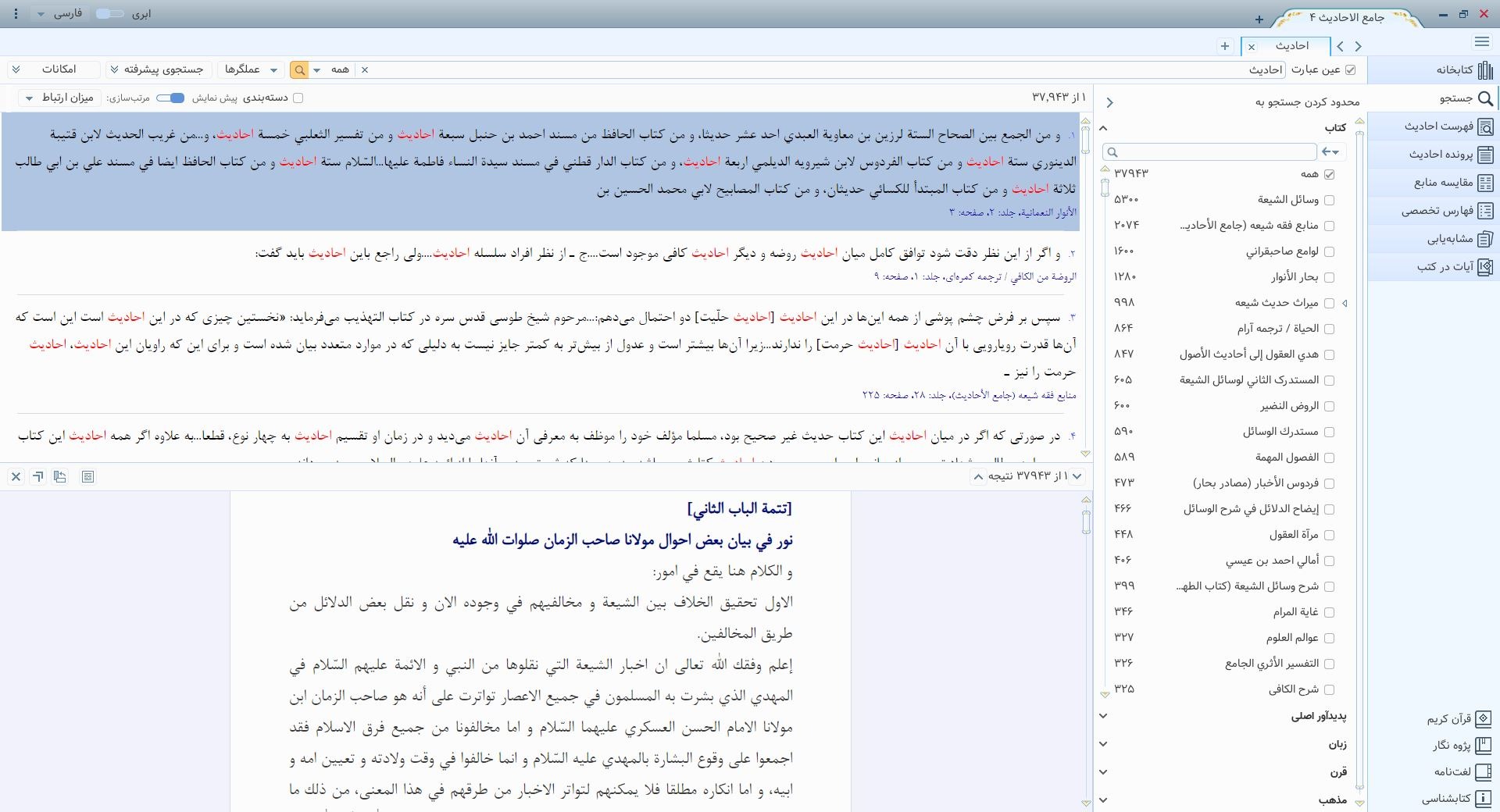Toggle the ابری cloud switch

[110, 14]
